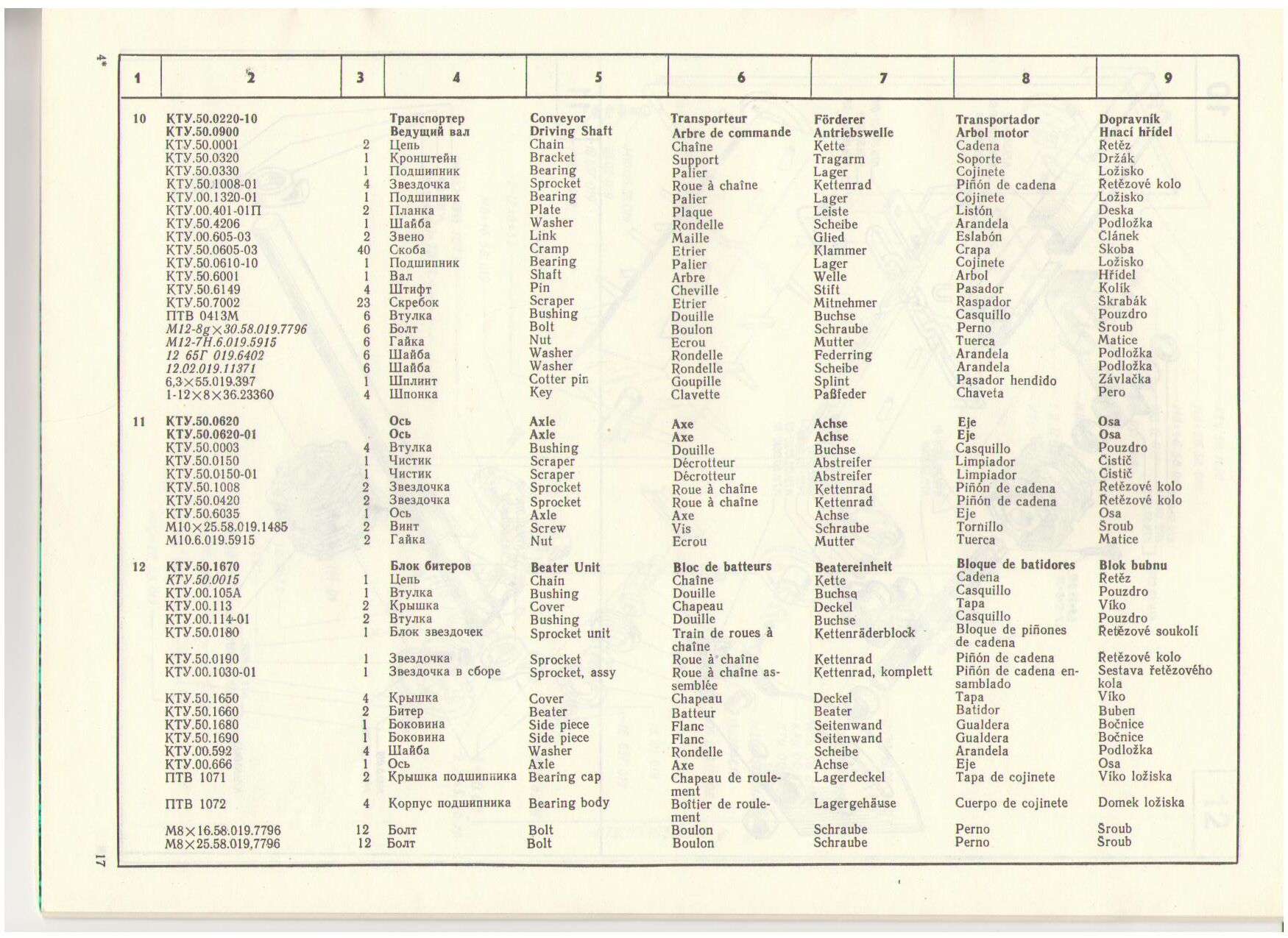Click the 'Bearing body' entry
1288x938 pixels.
(x=568, y=803)
